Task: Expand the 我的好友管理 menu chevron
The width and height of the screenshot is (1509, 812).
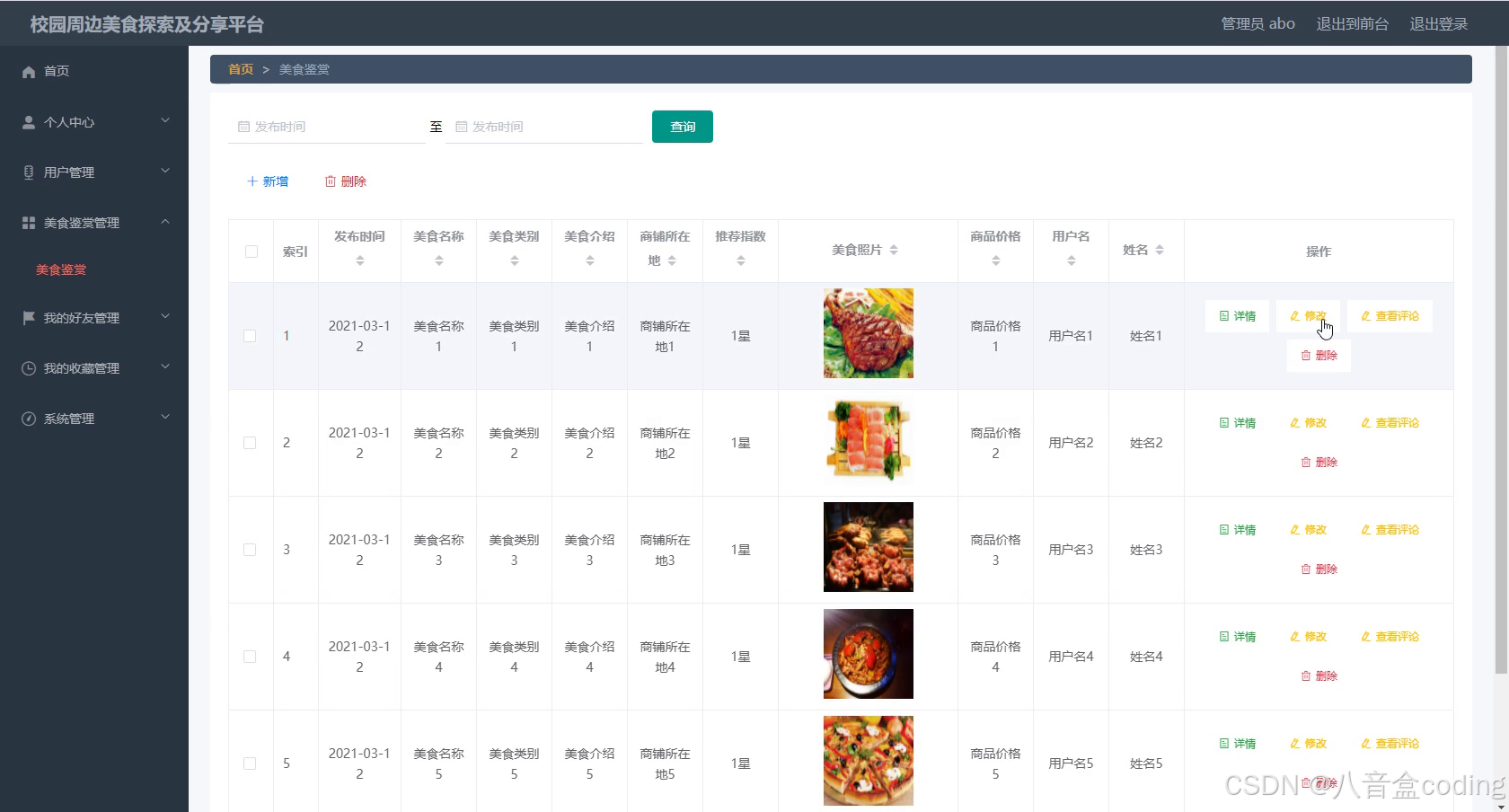Action: (x=165, y=317)
